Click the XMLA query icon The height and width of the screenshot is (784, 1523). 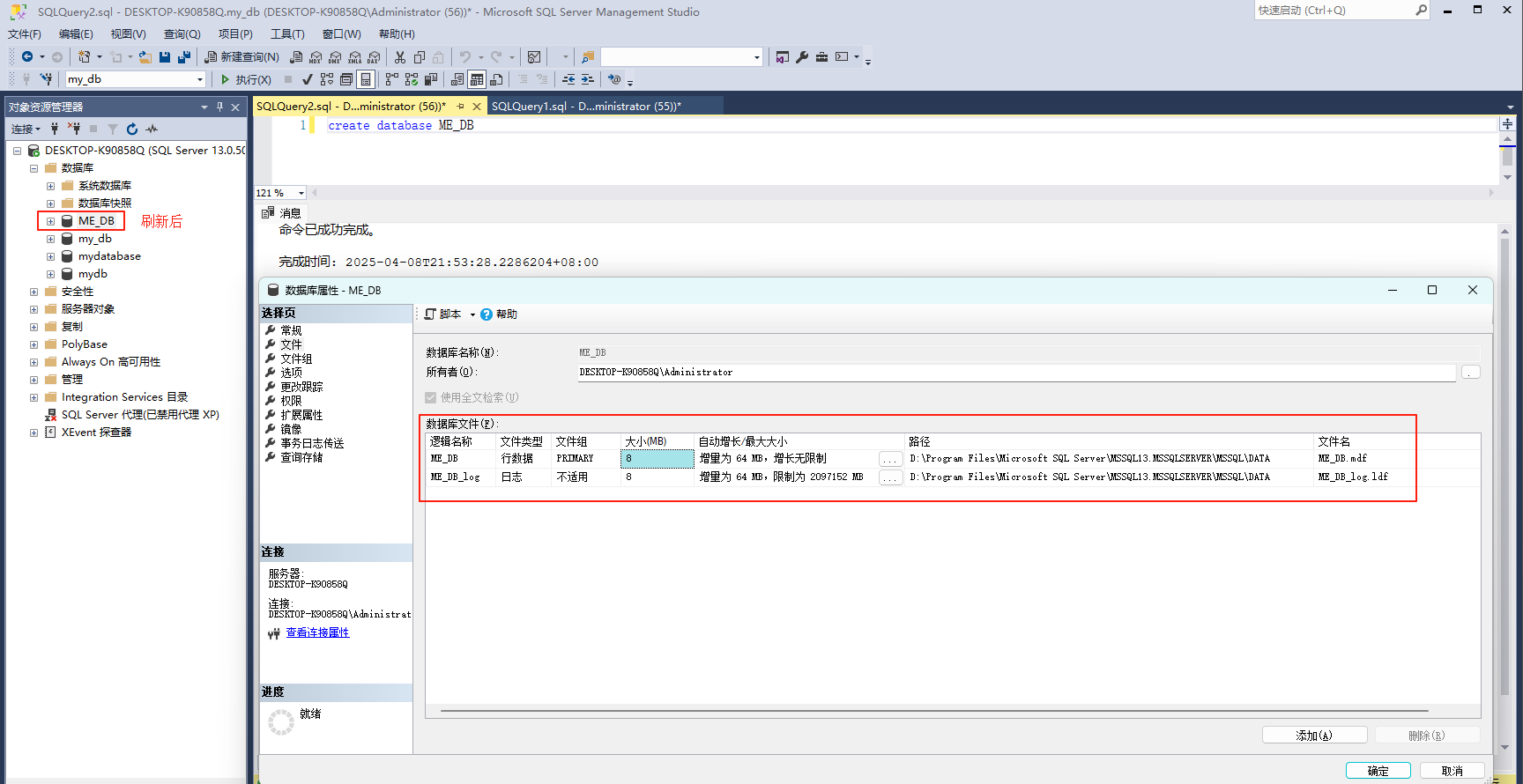354,56
